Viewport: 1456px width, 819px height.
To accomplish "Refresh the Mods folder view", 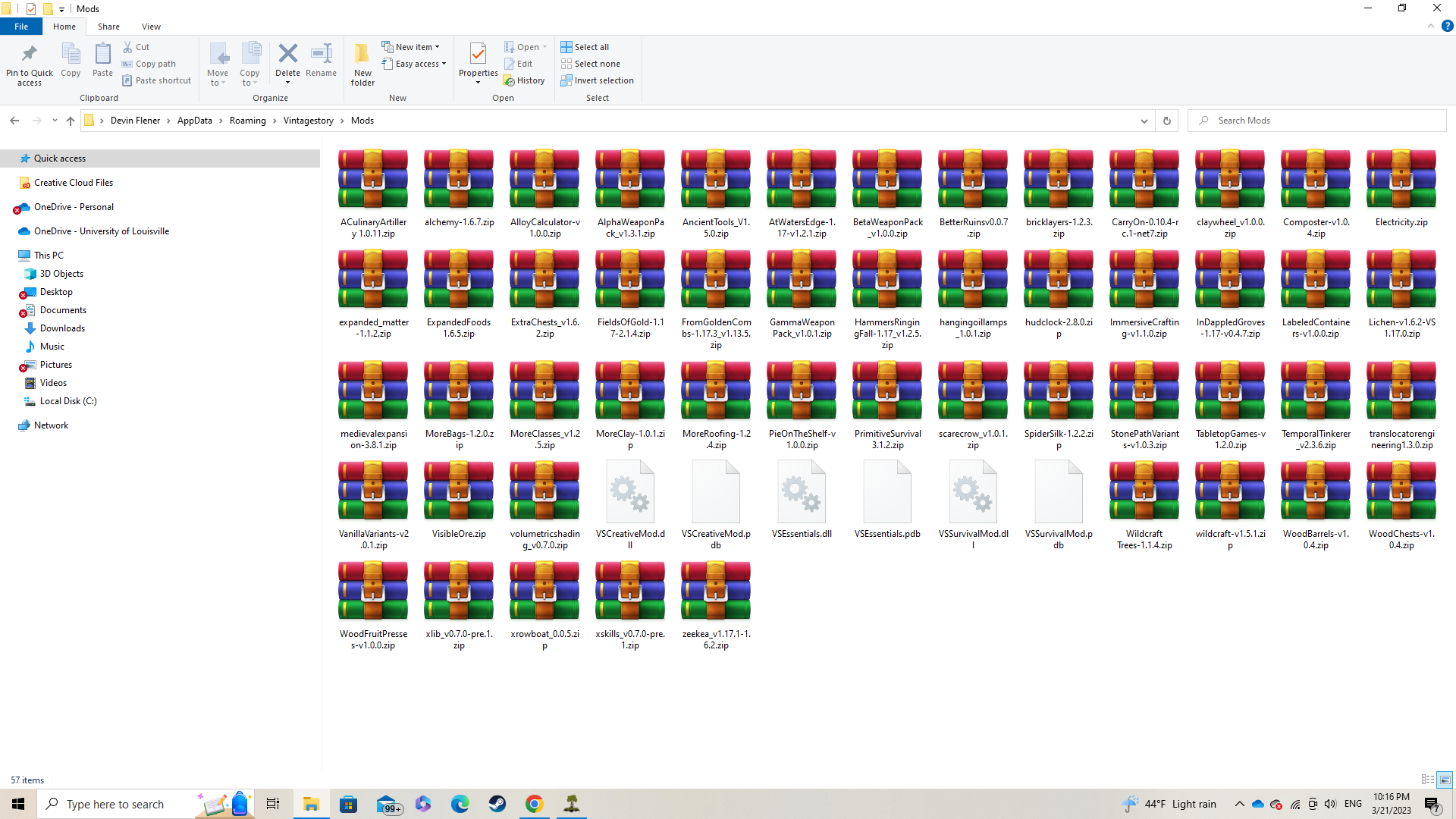I will 1166,121.
